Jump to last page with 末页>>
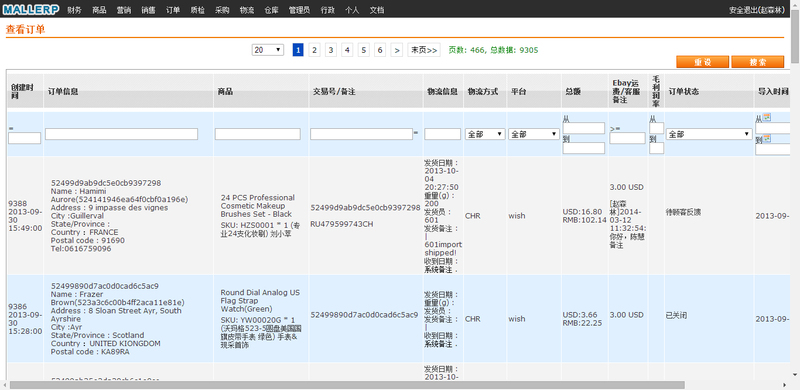Viewport: 800px width, 390px height. 424,50
